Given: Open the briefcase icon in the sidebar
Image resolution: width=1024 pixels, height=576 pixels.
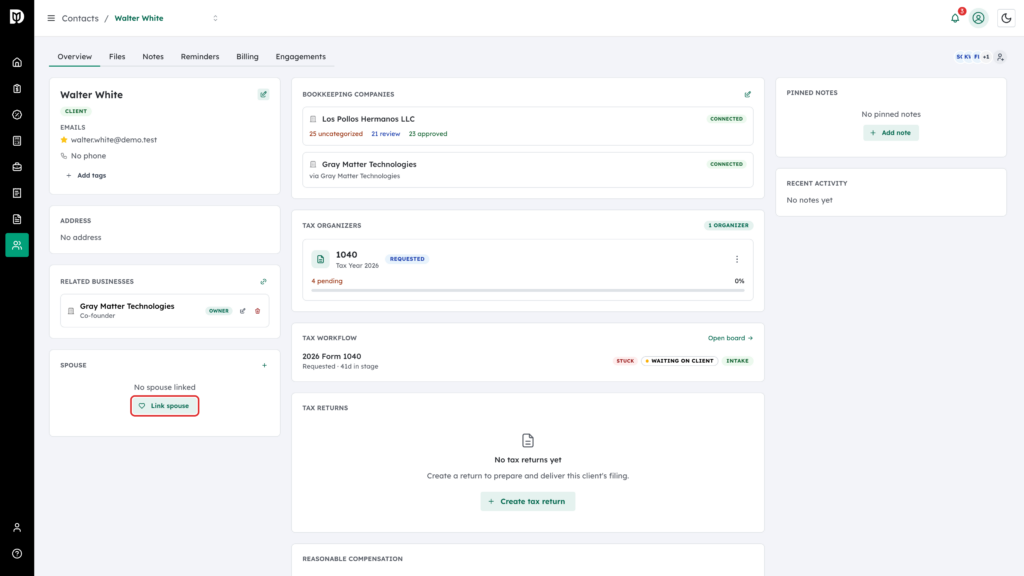Looking at the screenshot, I should 17,167.
